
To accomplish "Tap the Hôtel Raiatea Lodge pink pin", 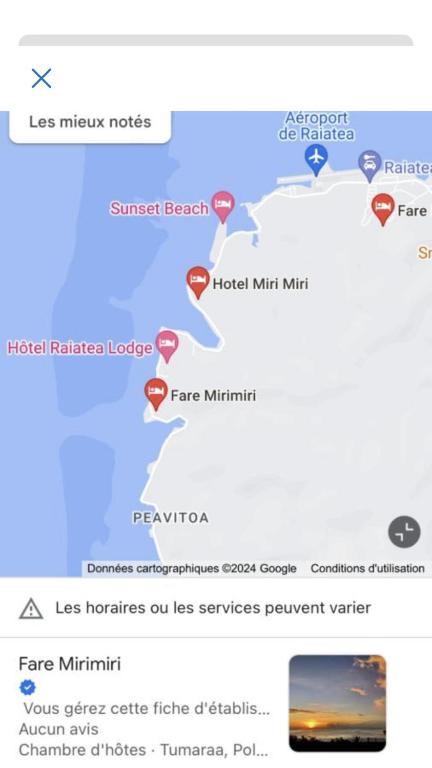I will [x=167, y=346].
